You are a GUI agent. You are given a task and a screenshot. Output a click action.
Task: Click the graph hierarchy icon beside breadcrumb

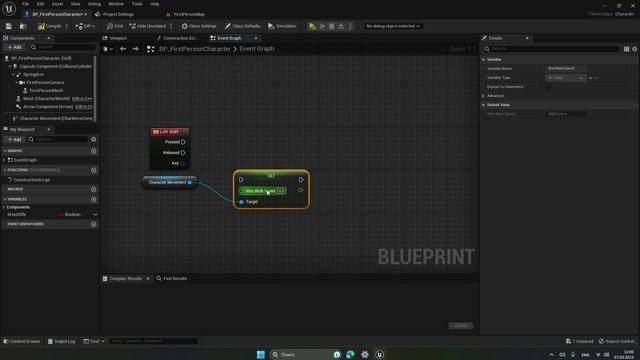tap(150, 49)
